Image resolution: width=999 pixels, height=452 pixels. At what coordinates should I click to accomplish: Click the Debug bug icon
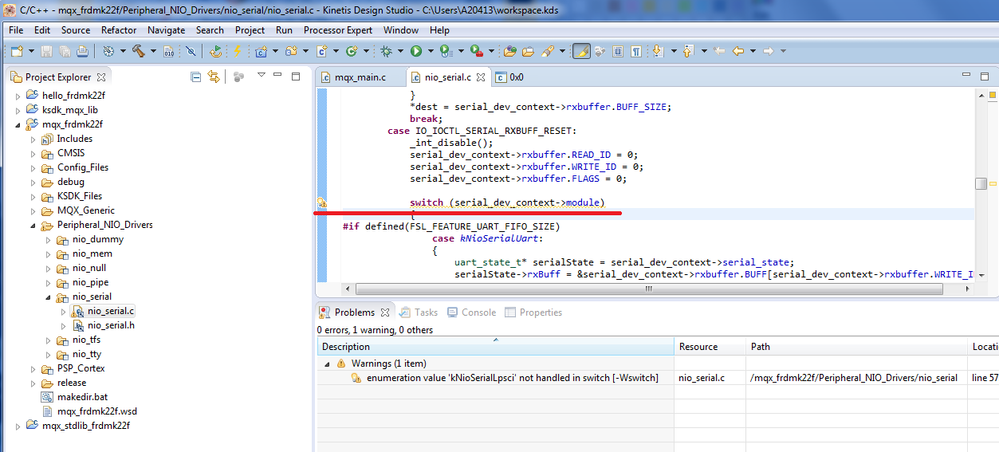pyautogui.click(x=385, y=51)
